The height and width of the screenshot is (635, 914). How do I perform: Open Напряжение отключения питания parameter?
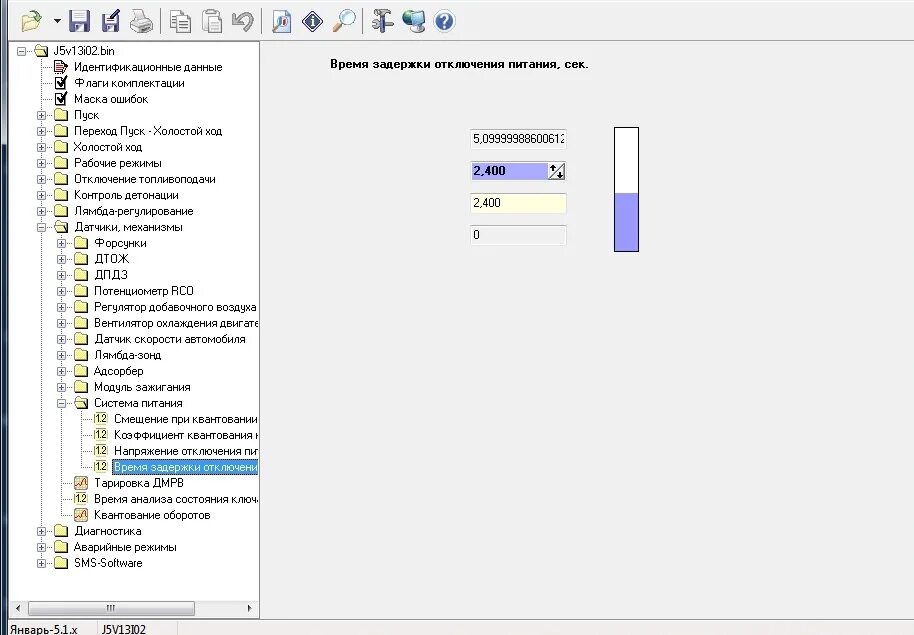tap(185, 451)
